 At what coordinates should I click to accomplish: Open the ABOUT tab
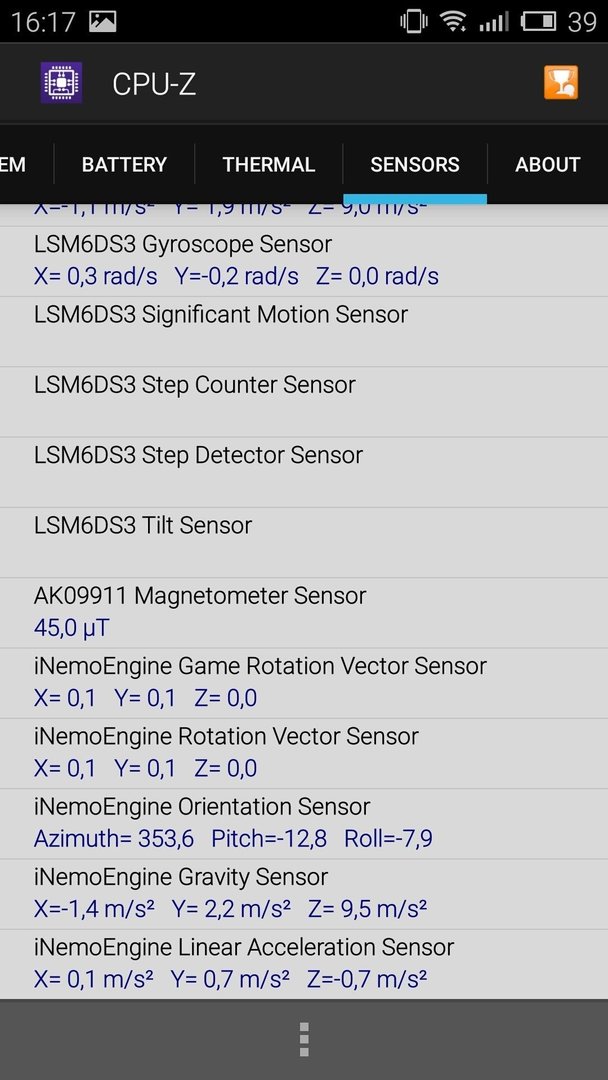547,165
